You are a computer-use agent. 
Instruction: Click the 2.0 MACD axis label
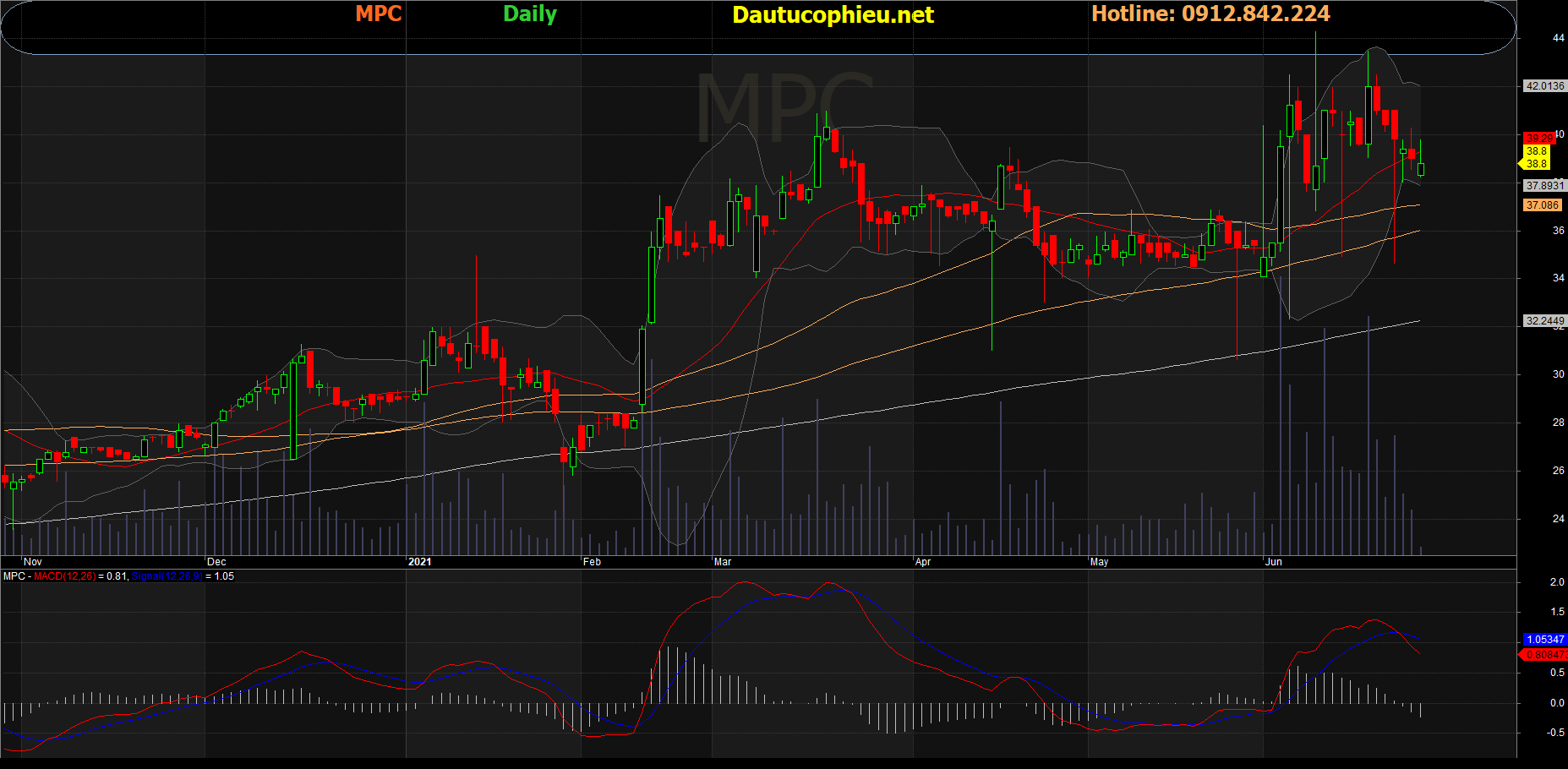1557,582
